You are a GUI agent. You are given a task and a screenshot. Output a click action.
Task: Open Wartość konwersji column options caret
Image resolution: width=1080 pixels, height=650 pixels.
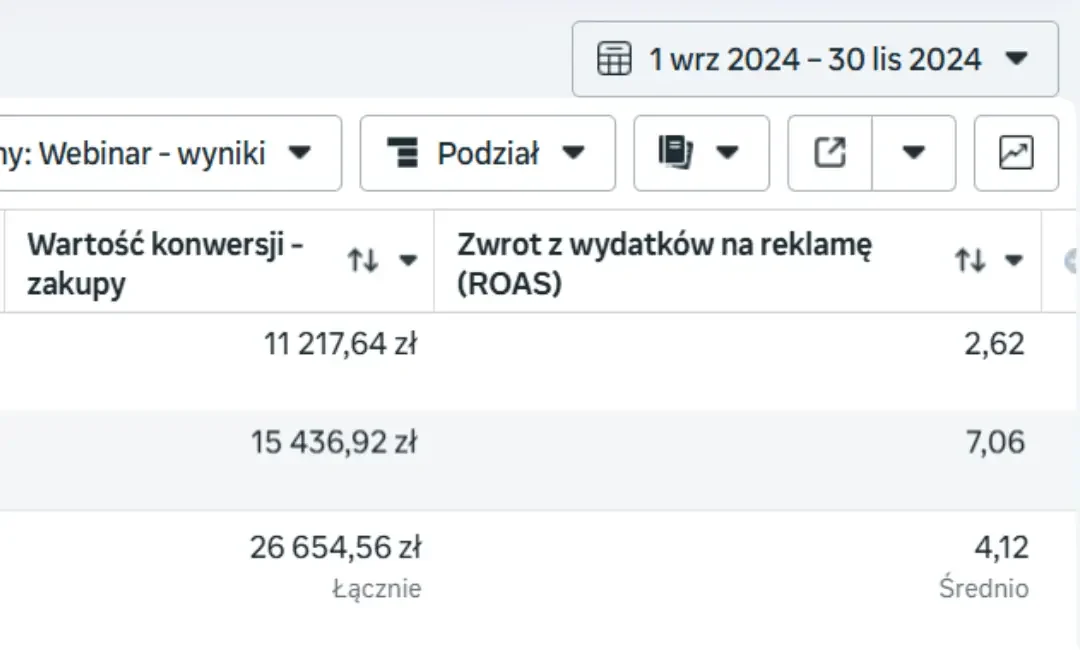click(408, 260)
